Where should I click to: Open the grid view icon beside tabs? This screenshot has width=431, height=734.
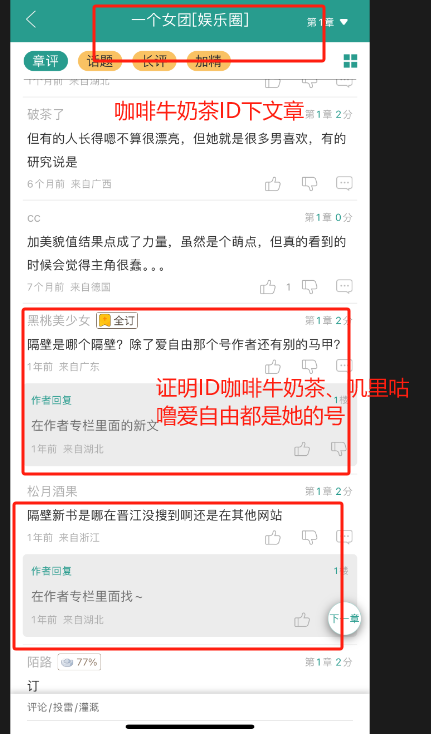pos(350,61)
